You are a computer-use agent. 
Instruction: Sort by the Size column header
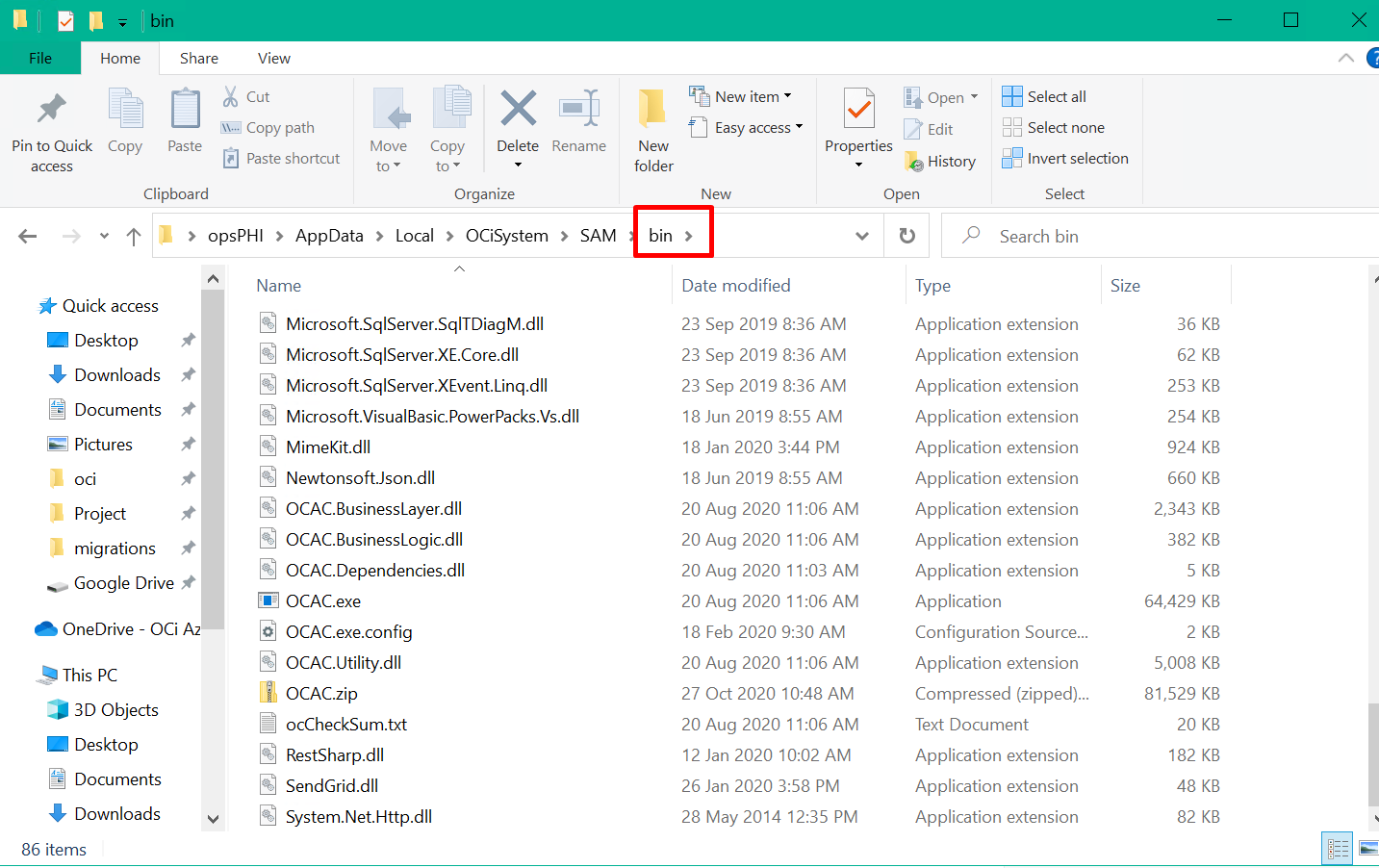pos(1125,285)
